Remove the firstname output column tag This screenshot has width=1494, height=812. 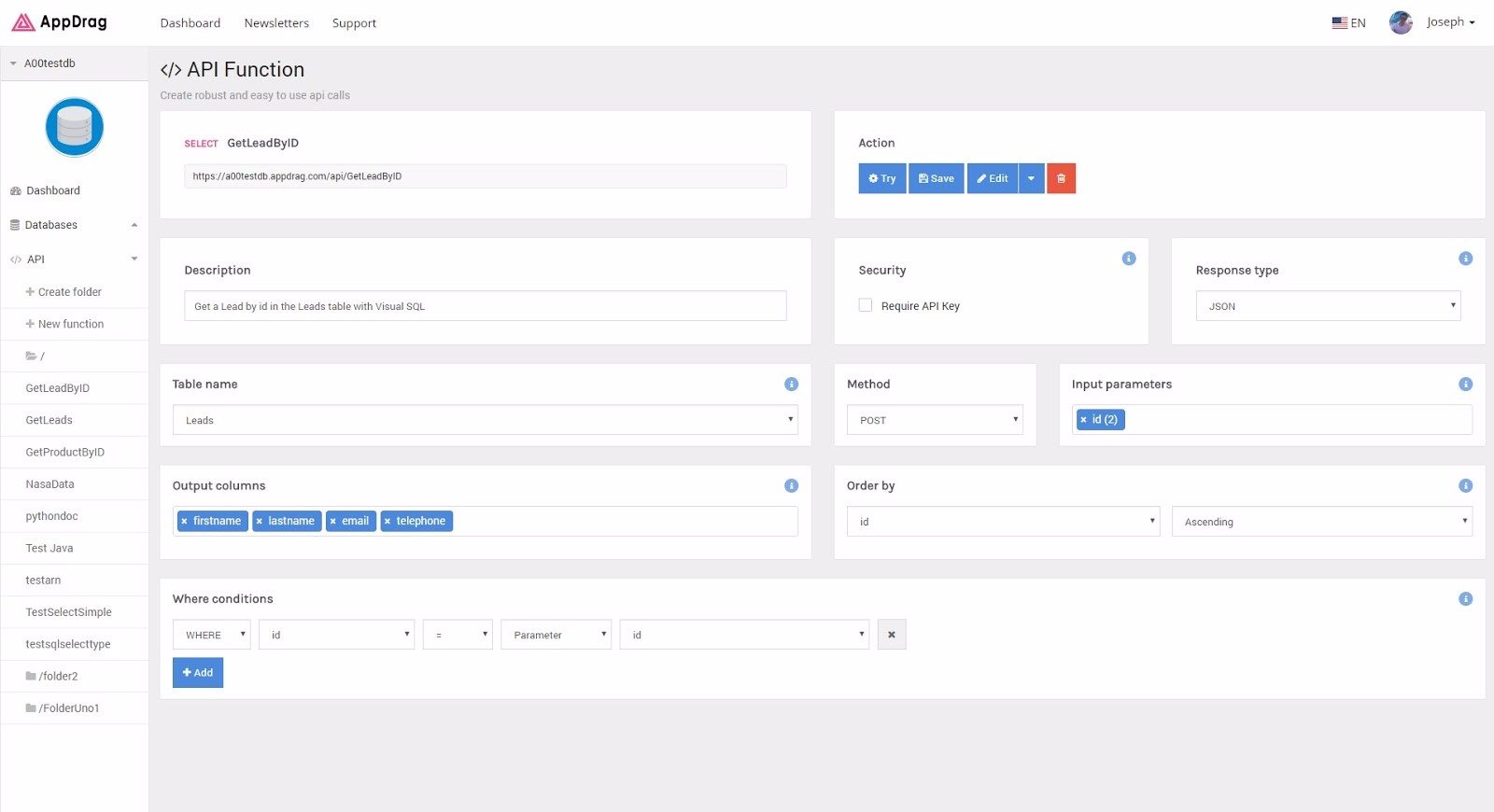[184, 522]
